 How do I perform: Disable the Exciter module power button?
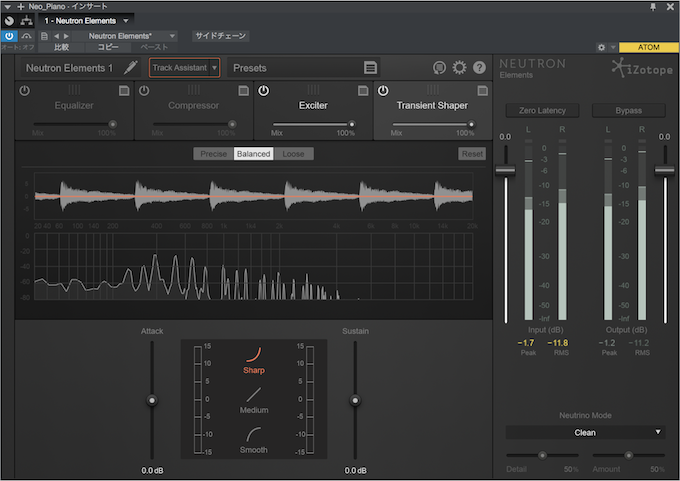(264, 91)
